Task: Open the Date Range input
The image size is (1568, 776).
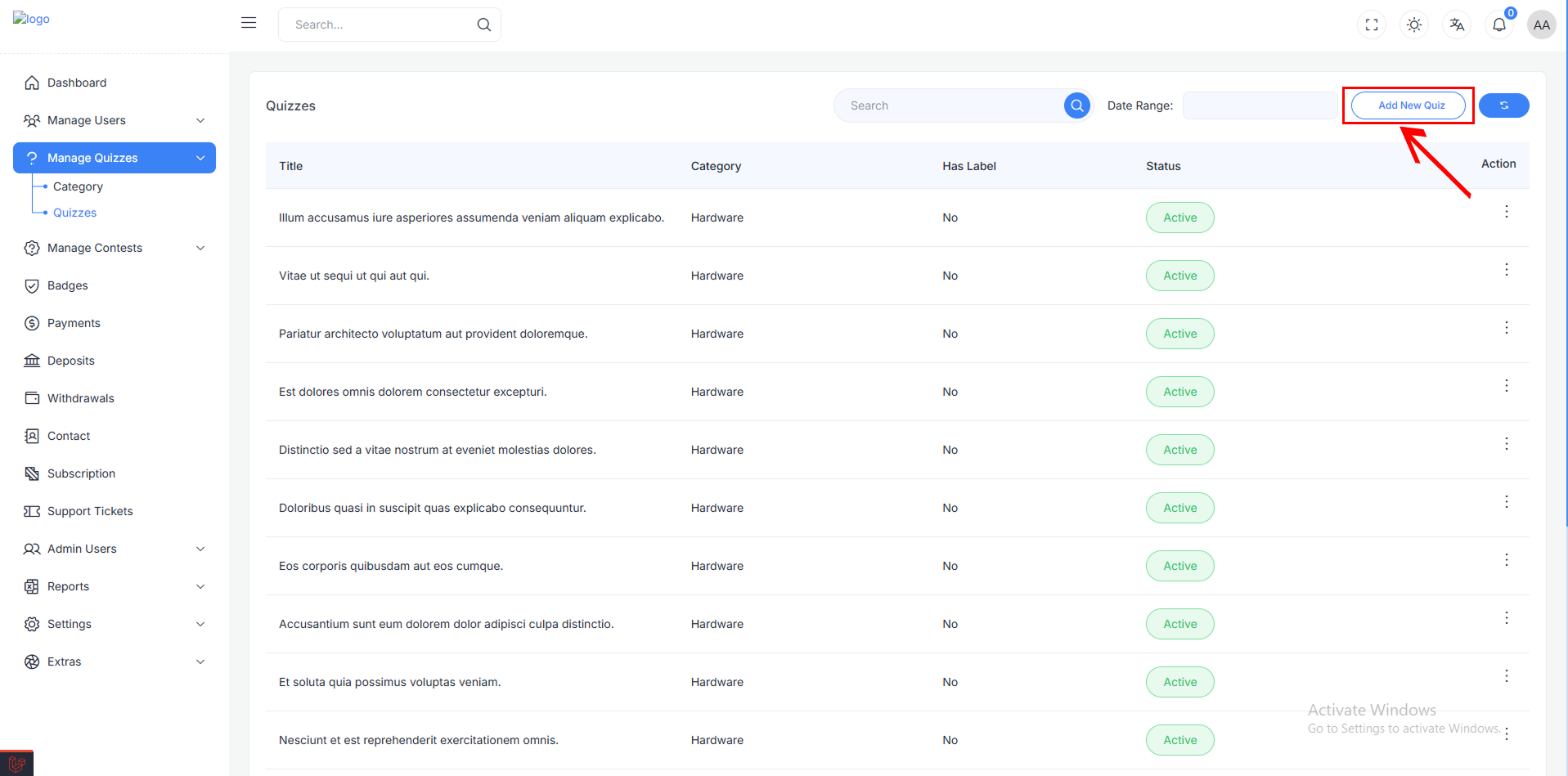Action: 1260,105
